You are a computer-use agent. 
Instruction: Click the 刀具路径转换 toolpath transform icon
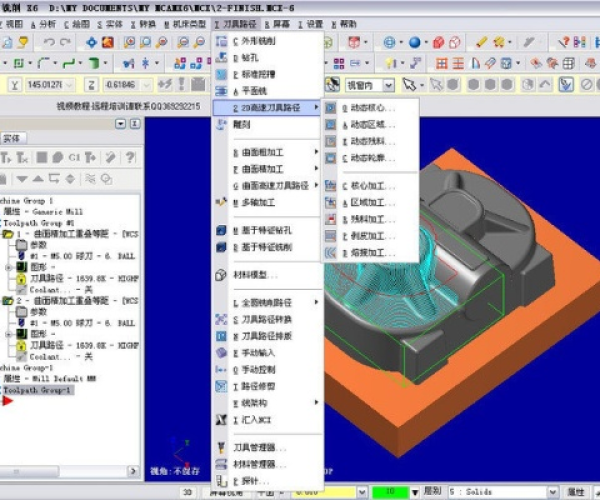221,319
